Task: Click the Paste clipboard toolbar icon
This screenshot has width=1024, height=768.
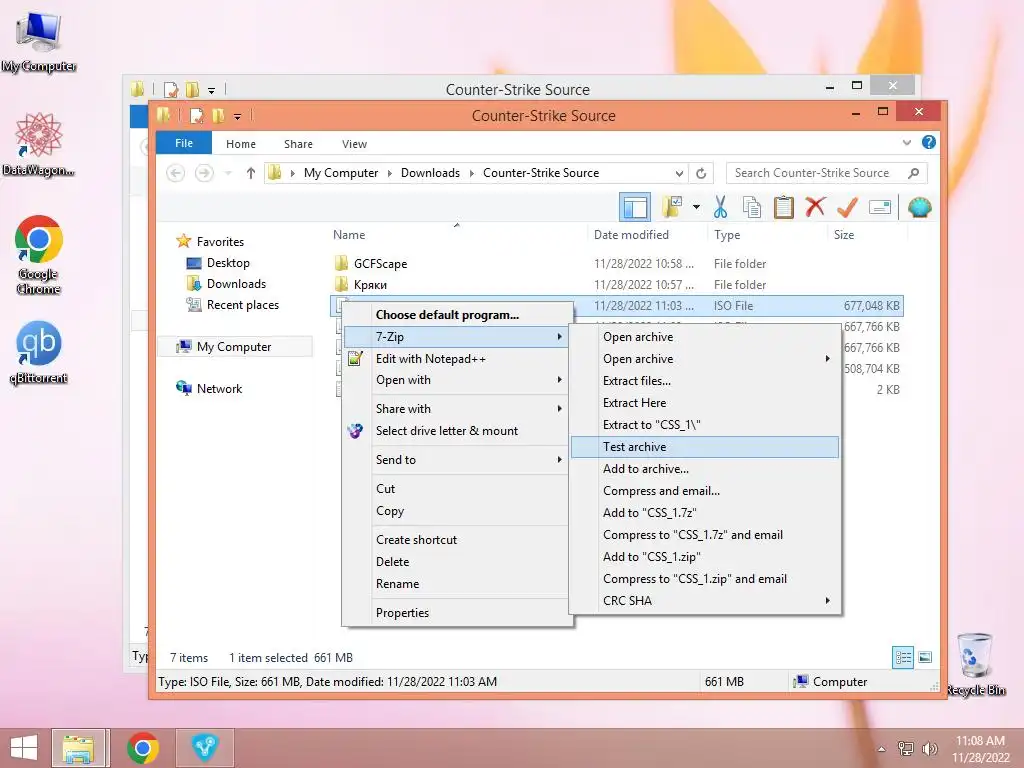Action: point(783,207)
